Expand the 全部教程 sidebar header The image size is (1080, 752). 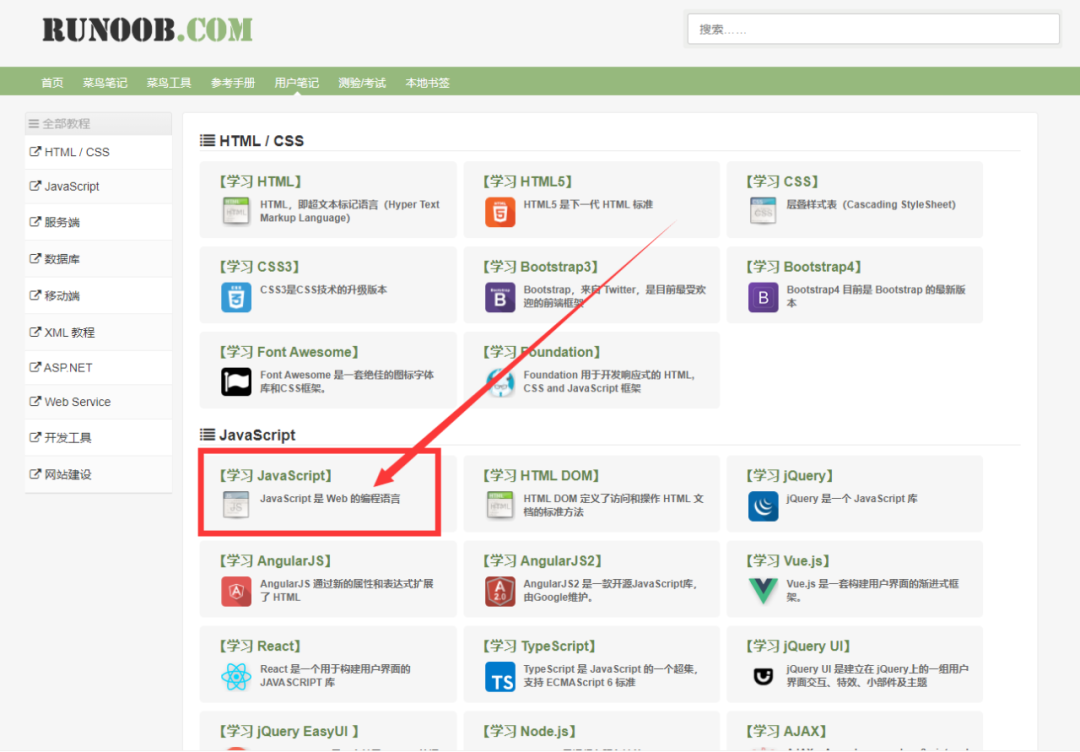pyautogui.click(x=60, y=124)
